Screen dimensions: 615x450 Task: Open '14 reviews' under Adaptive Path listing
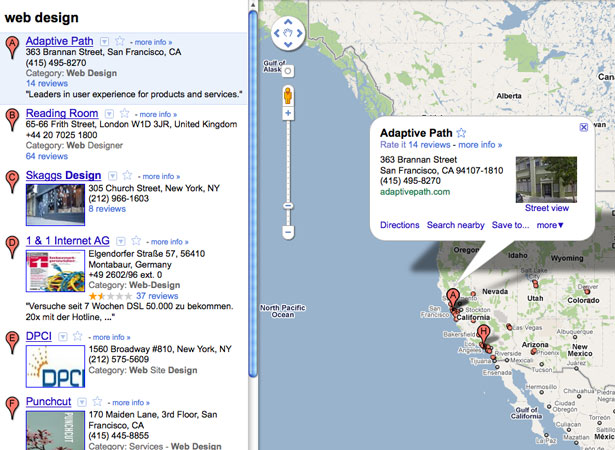pyautogui.click(x=47, y=83)
